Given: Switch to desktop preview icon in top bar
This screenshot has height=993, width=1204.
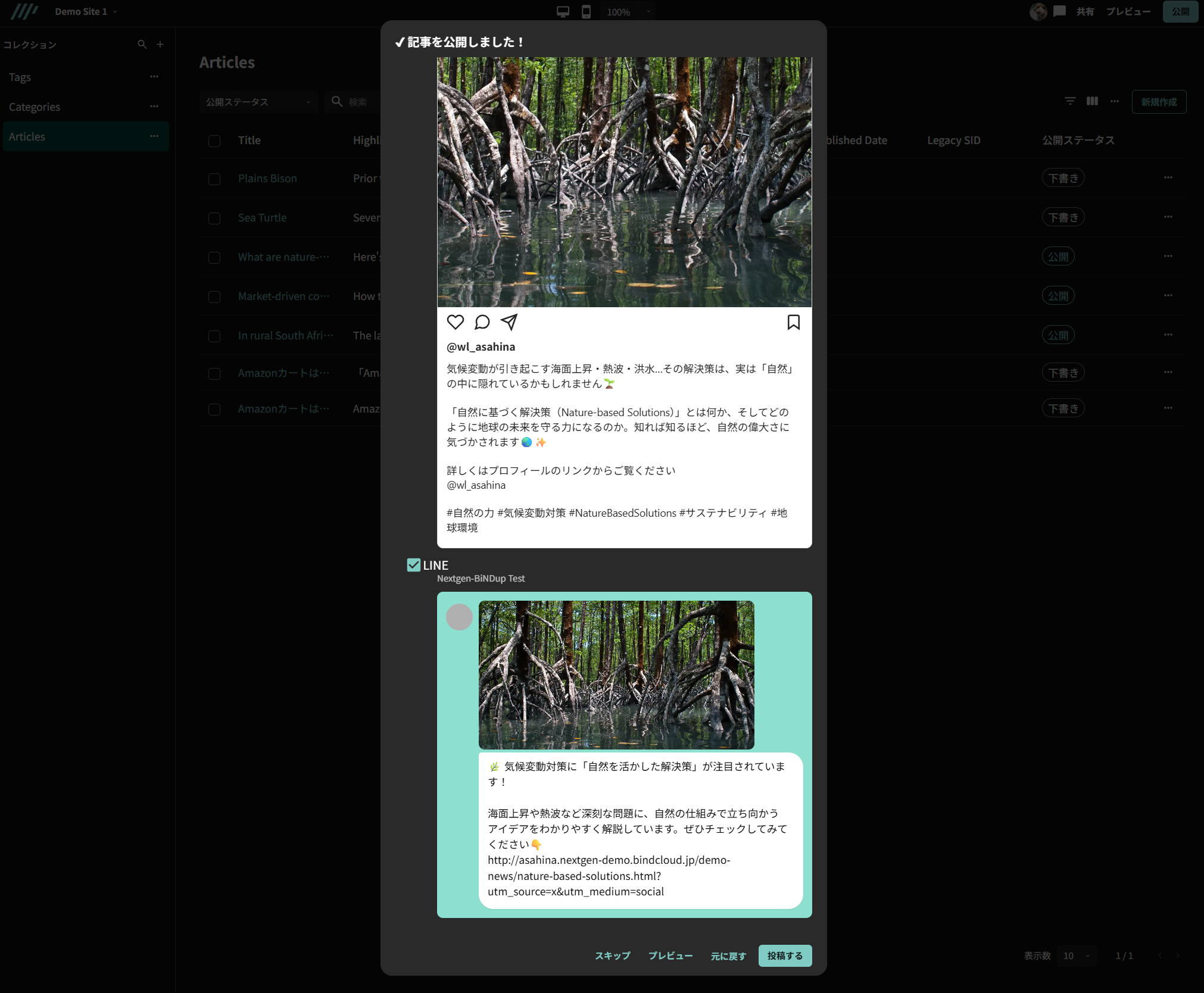Looking at the screenshot, I should pyautogui.click(x=563, y=12).
